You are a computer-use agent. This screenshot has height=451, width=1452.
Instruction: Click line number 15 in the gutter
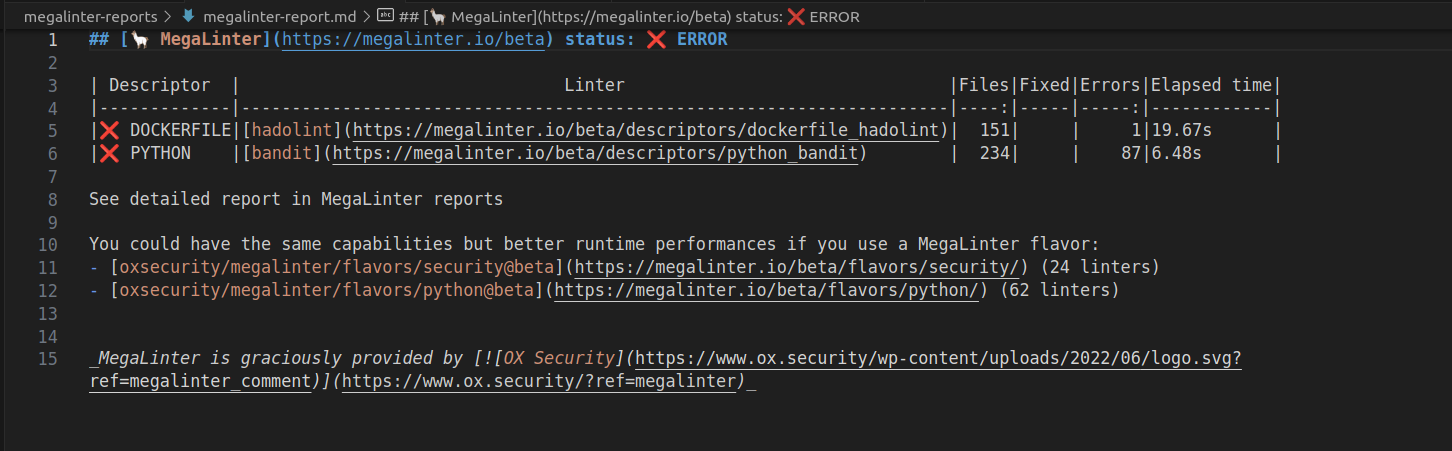pos(48,358)
